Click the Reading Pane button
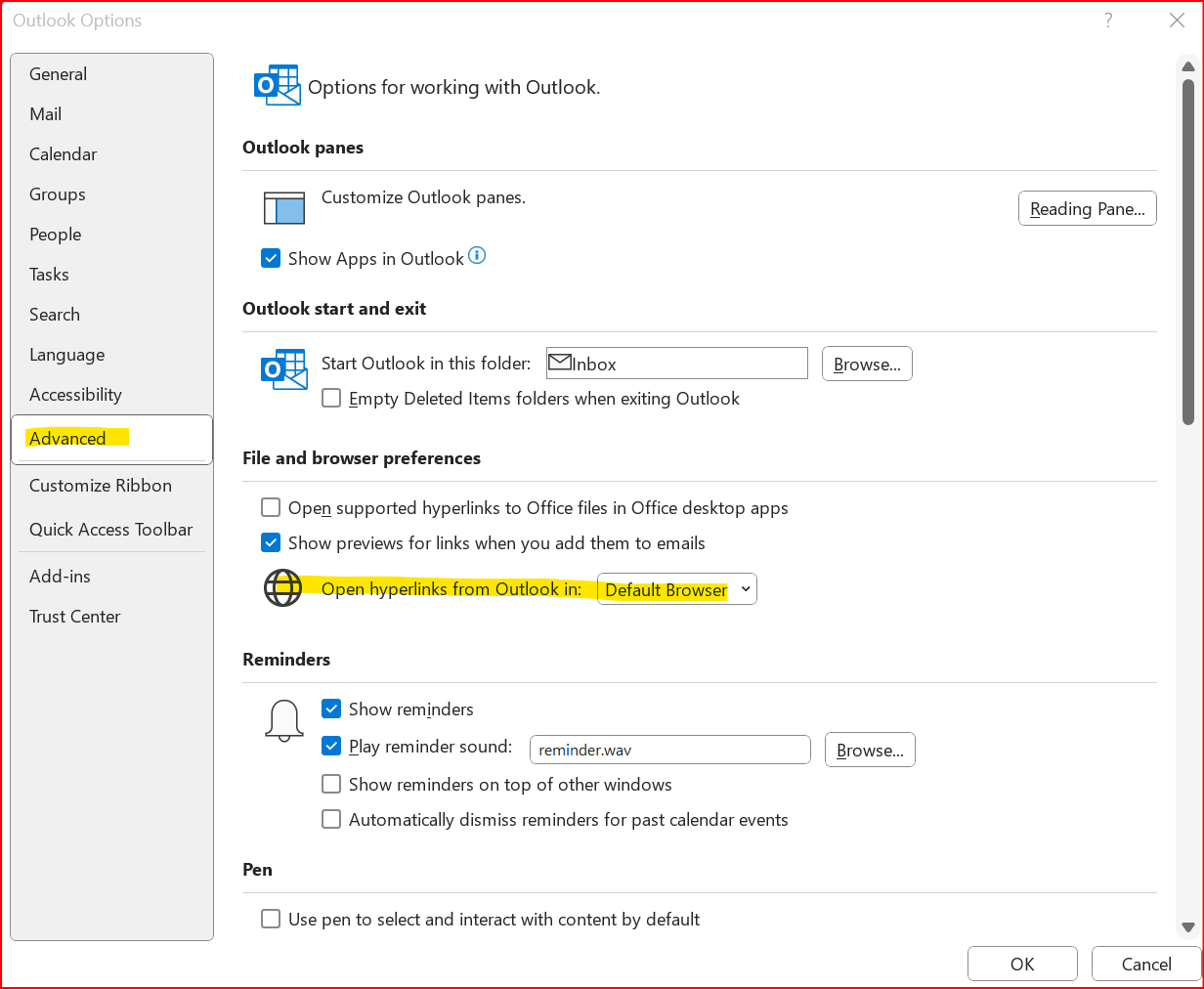1204x989 pixels. pyautogui.click(x=1088, y=208)
